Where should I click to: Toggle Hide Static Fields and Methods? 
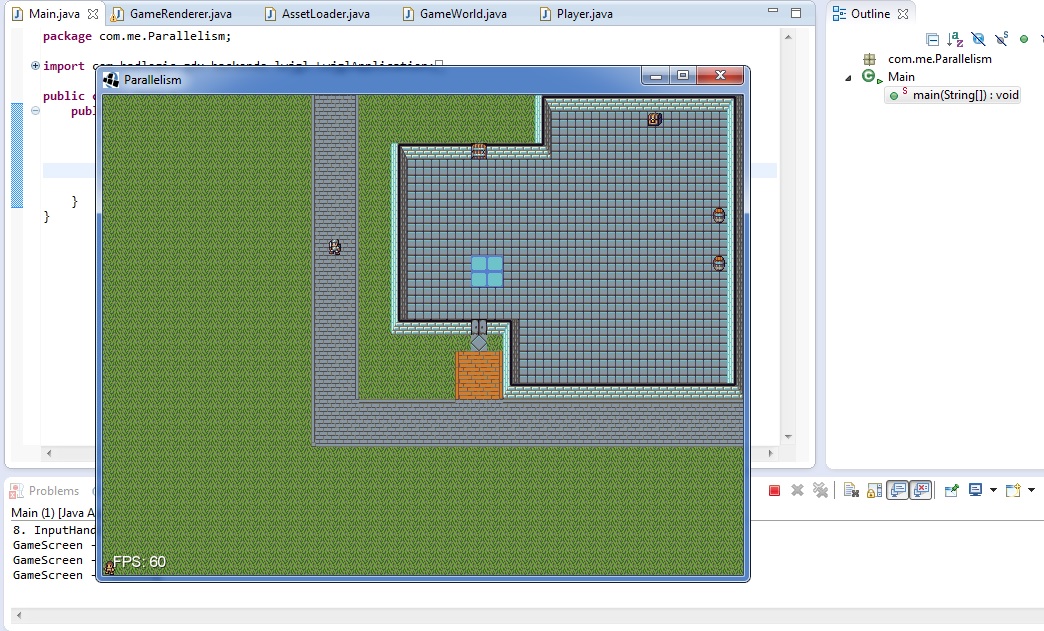point(1001,39)
